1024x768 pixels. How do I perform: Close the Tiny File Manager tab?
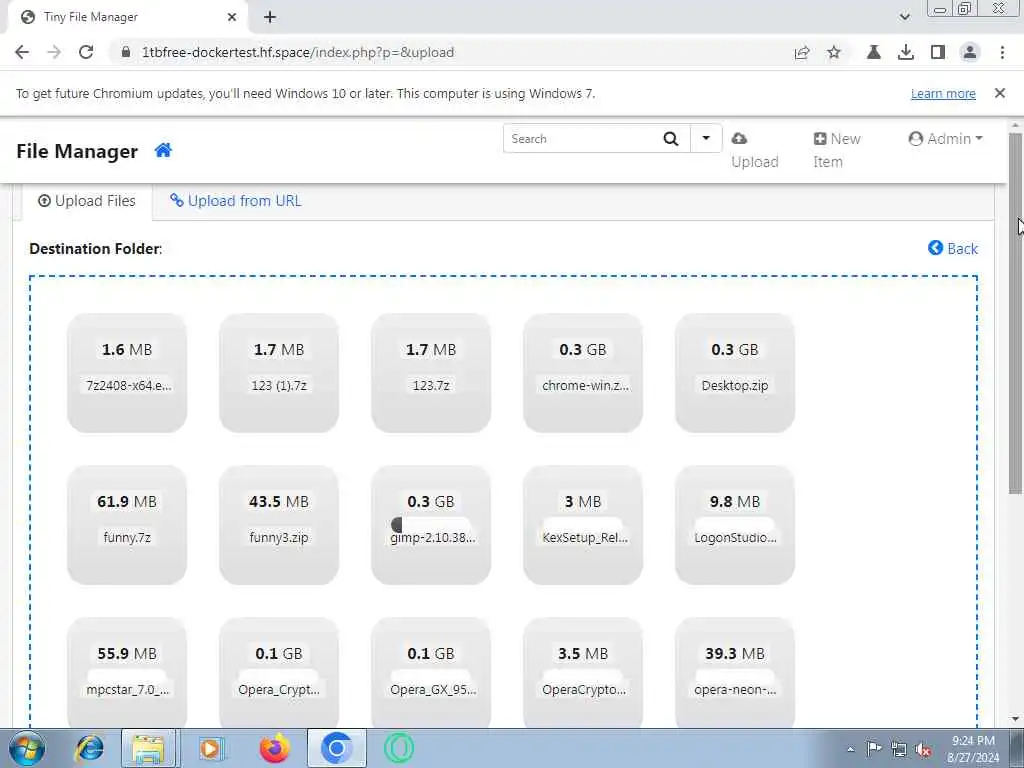click(232, 17)
